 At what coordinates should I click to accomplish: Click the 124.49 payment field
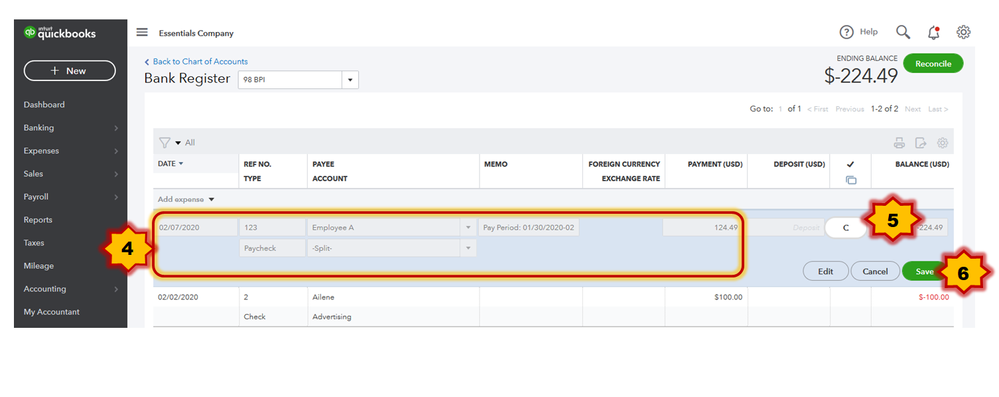[x=702, y=227]
